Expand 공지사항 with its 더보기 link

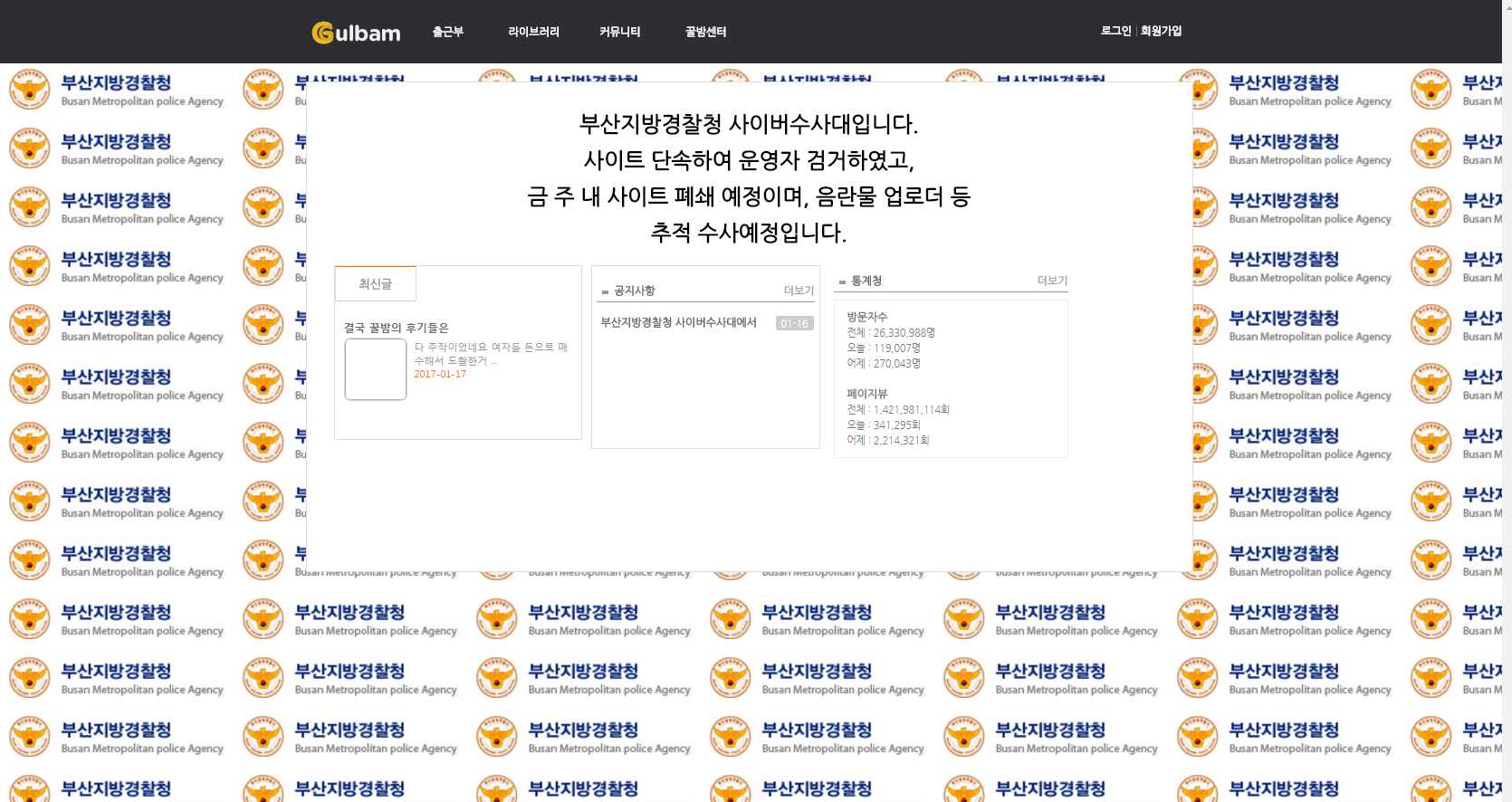pyautogui.click(x=799, y=291)
